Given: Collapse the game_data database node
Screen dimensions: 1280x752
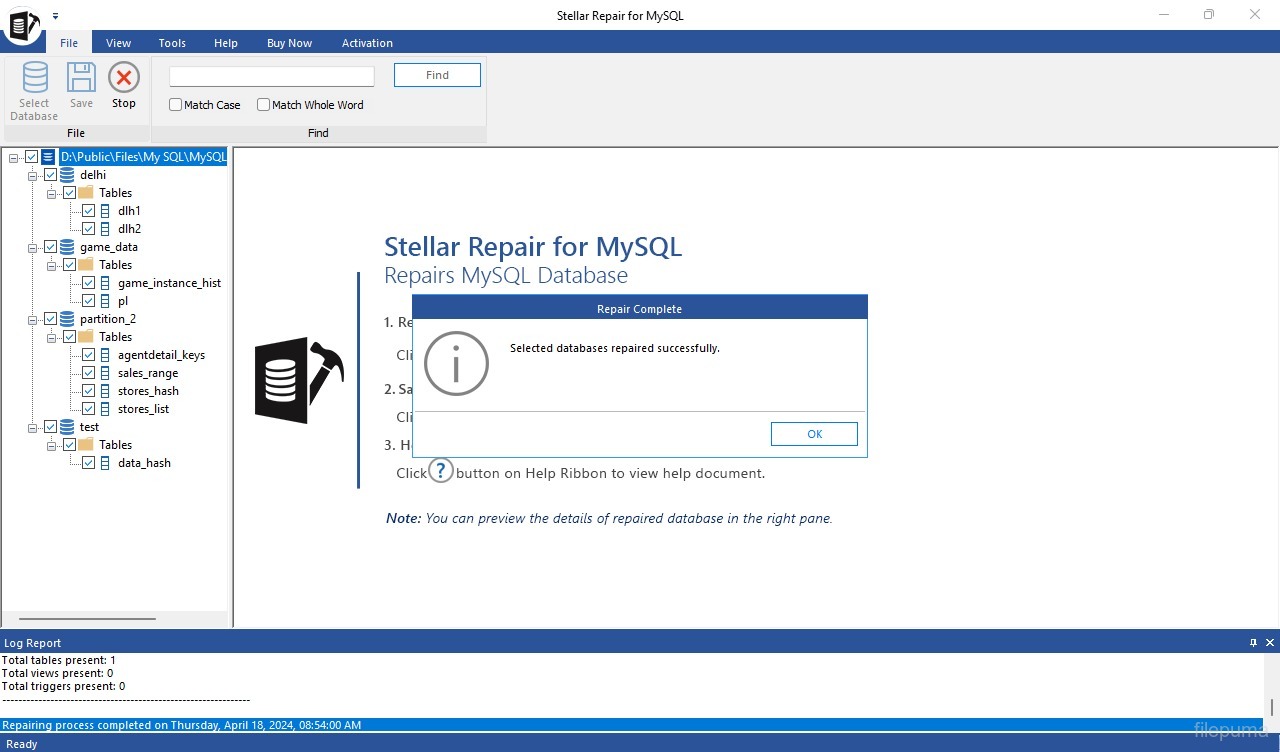Looking at the screenshot, I should point(33,247).
